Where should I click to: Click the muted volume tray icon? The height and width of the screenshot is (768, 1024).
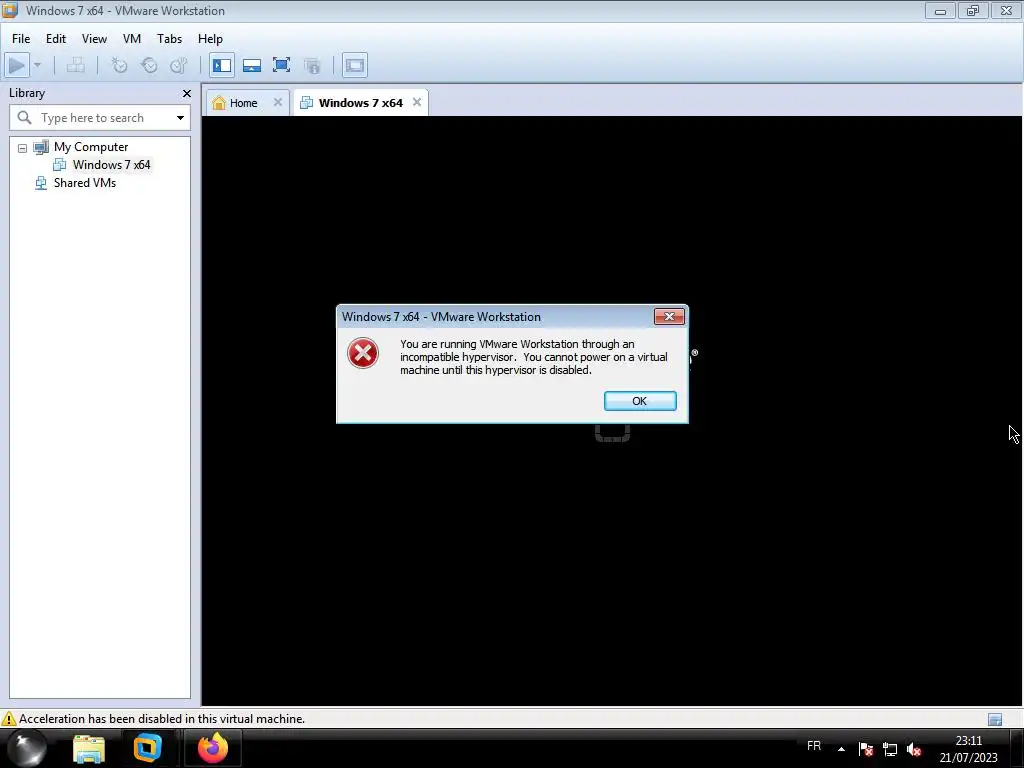914,749
